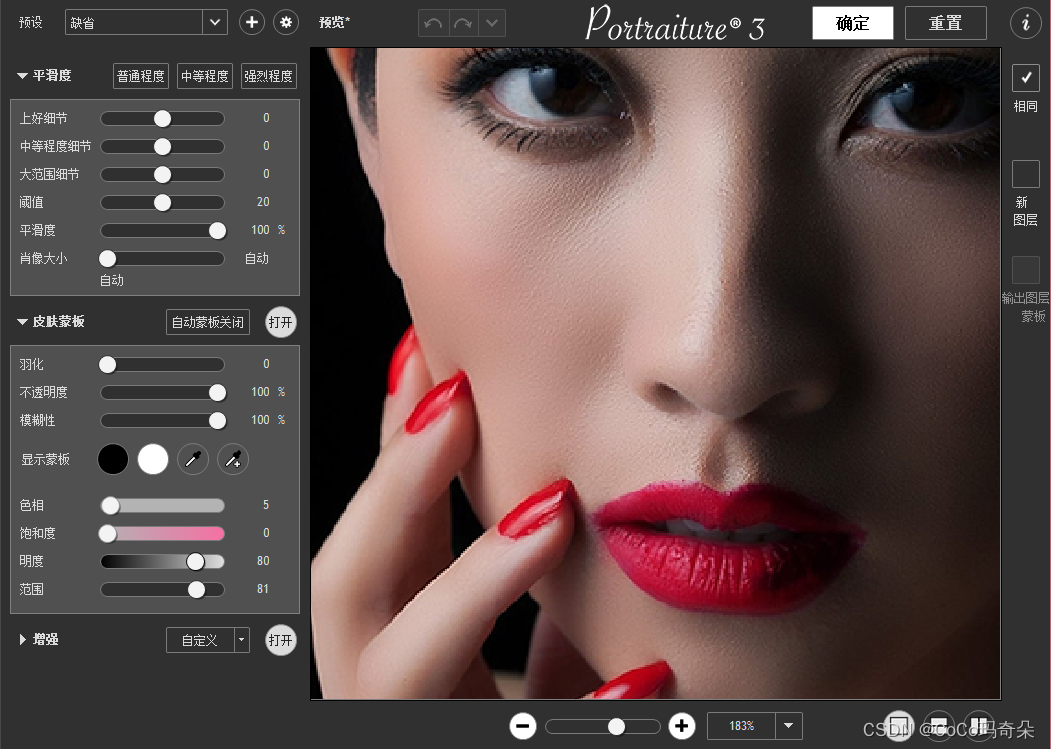Zoom out with the minus icon
The image size is (1051, 749).
tap(523, 726)
